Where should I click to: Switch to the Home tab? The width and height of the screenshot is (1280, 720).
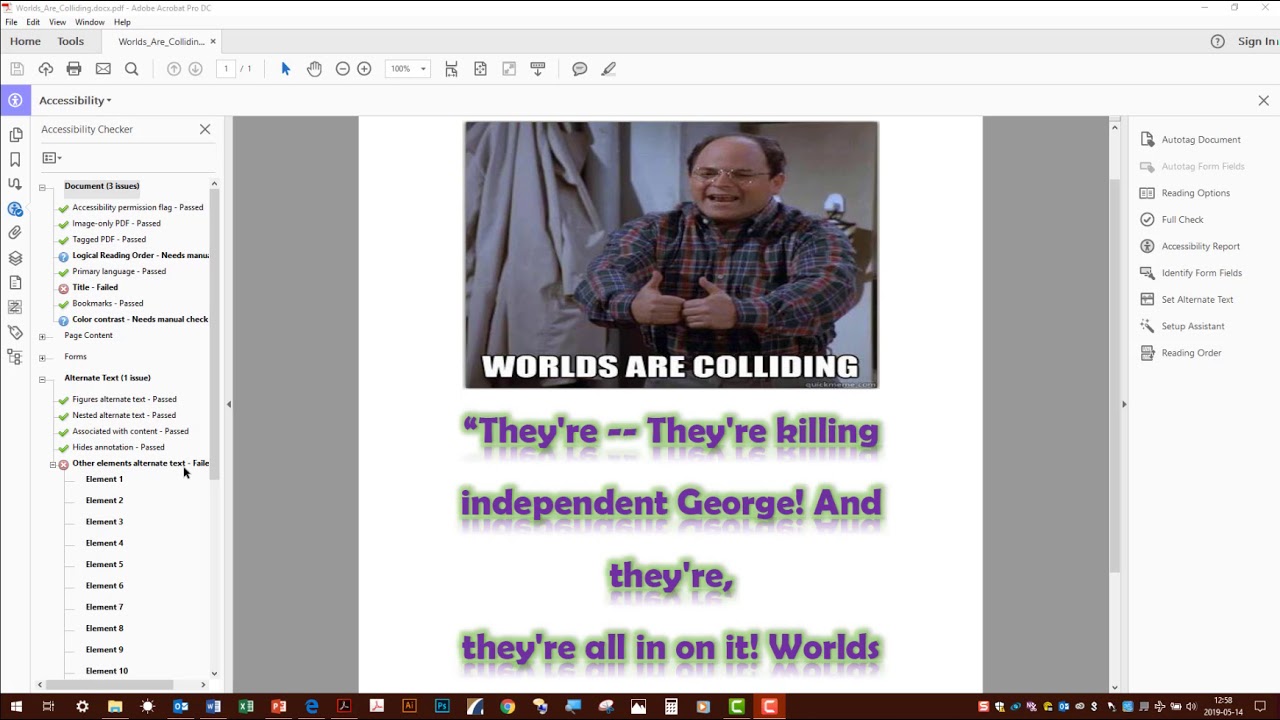pos(25,41)
